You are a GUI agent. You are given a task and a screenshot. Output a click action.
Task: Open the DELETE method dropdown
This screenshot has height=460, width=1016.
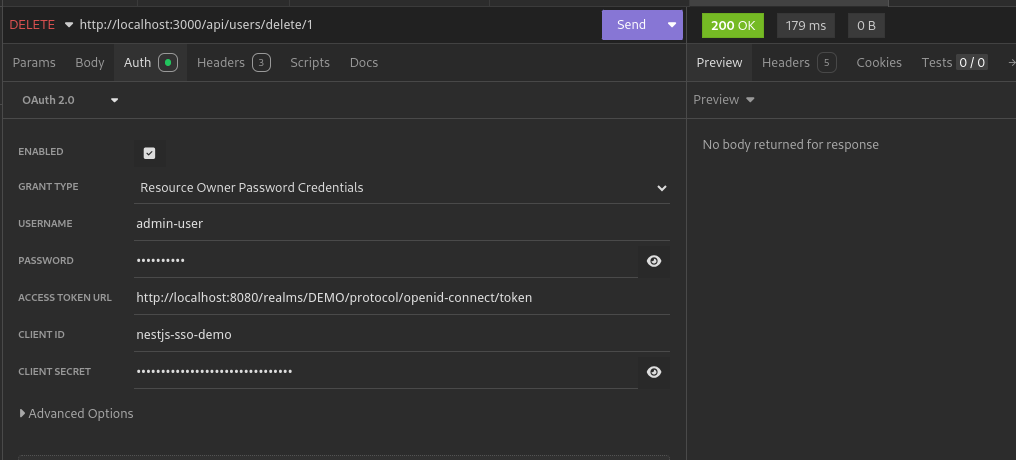click(41, 25)
